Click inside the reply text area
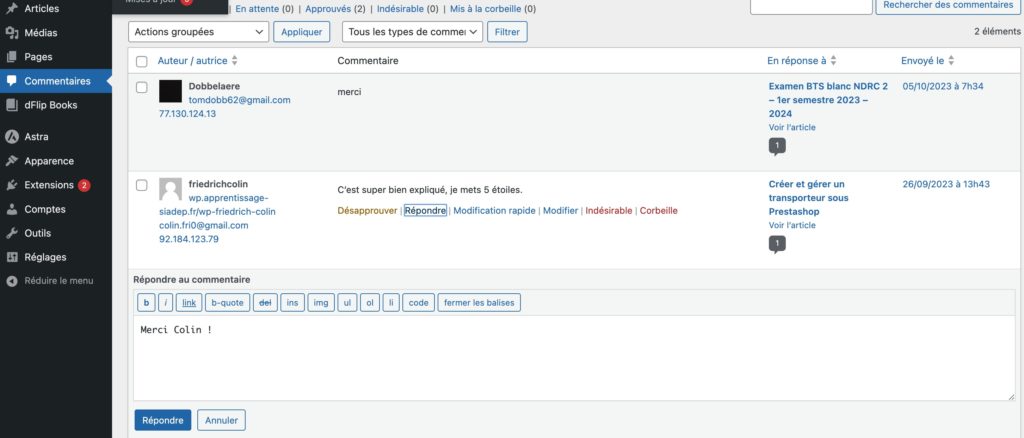 click(574, 358)
